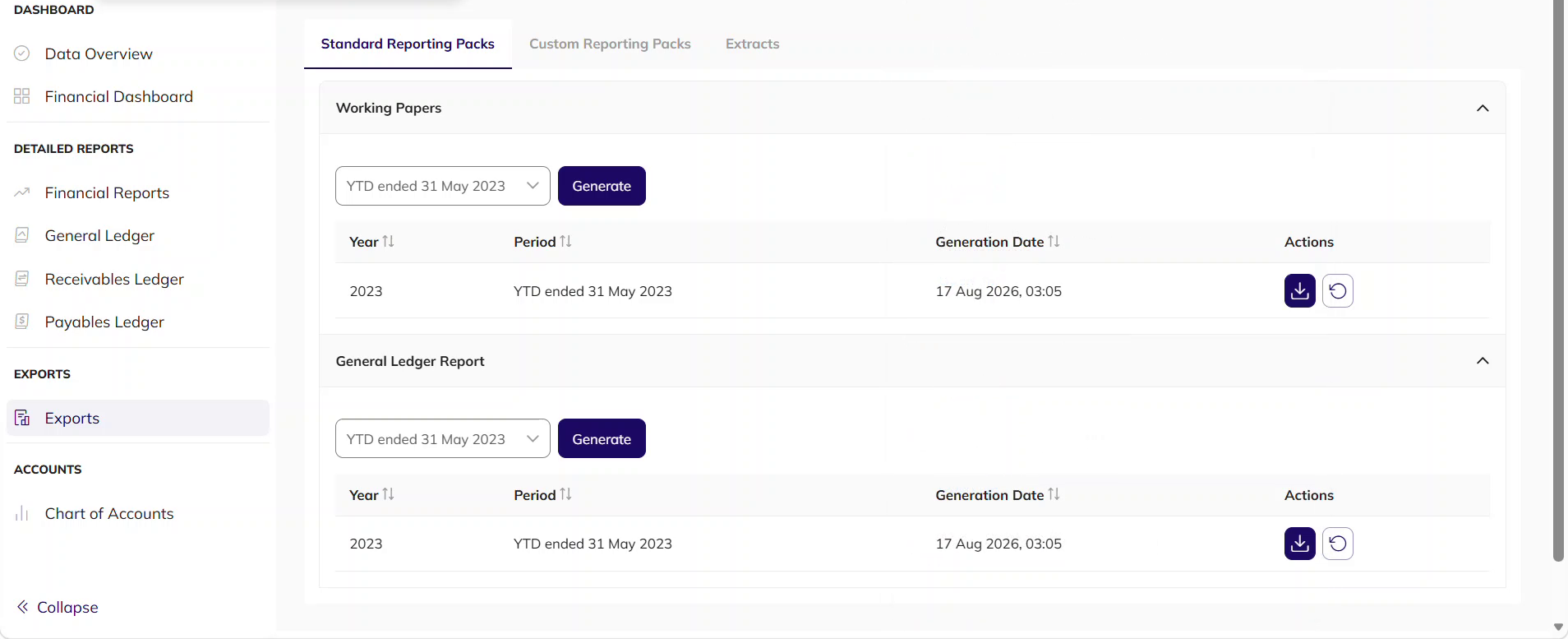Sort General Ledger Report table by Period
This screenshot has width=1568, height=639.
tap(565, 494)
